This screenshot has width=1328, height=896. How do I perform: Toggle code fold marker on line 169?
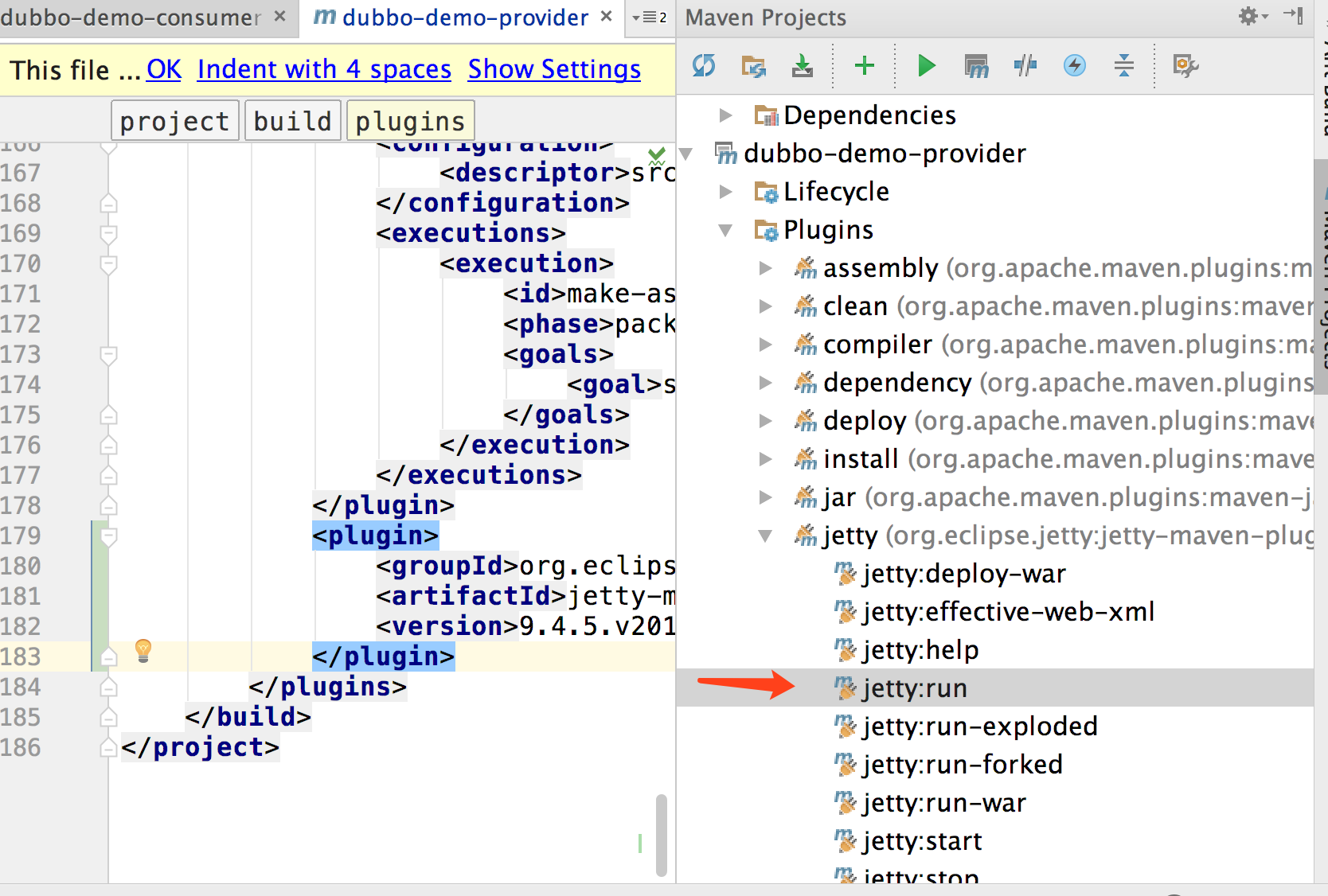[x=109, y=234]
